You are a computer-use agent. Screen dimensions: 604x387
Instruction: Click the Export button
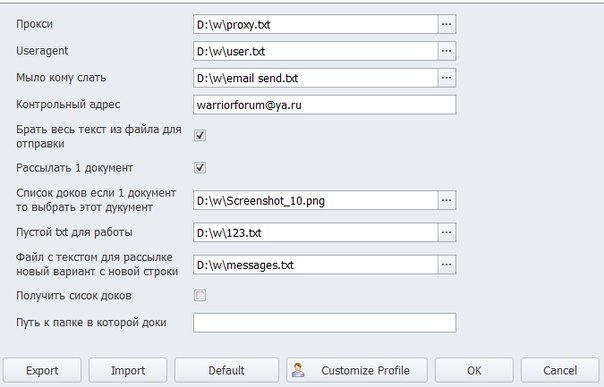point(42,370)
